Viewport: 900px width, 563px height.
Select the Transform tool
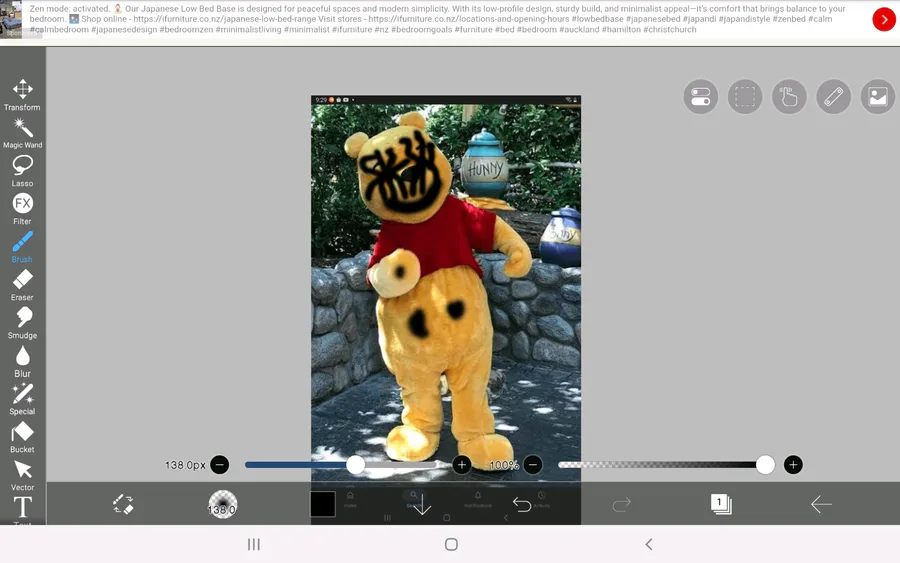[22, 95]
